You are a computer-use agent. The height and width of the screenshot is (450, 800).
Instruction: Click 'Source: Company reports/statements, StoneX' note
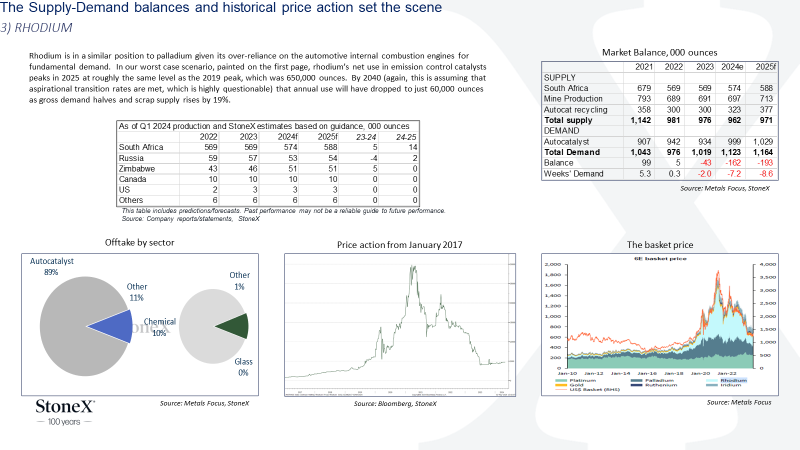pos(190,218)
